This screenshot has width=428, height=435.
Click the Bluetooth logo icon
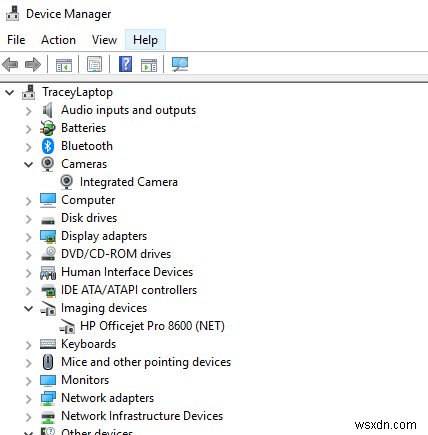[x=48, y=146]
